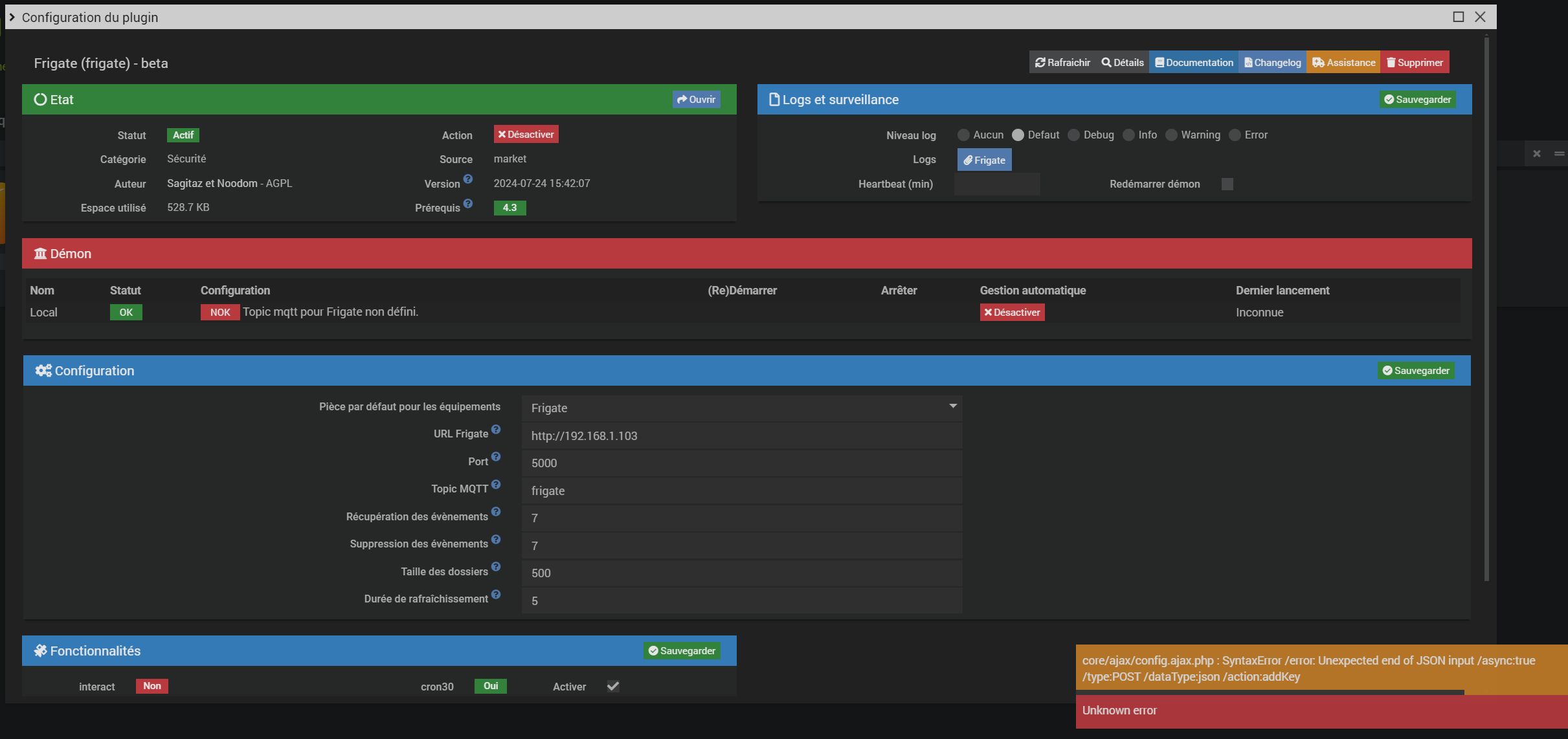Click the help icon beside Prérequis
This screenshot has height=739, width=1568.
[468, 204]
